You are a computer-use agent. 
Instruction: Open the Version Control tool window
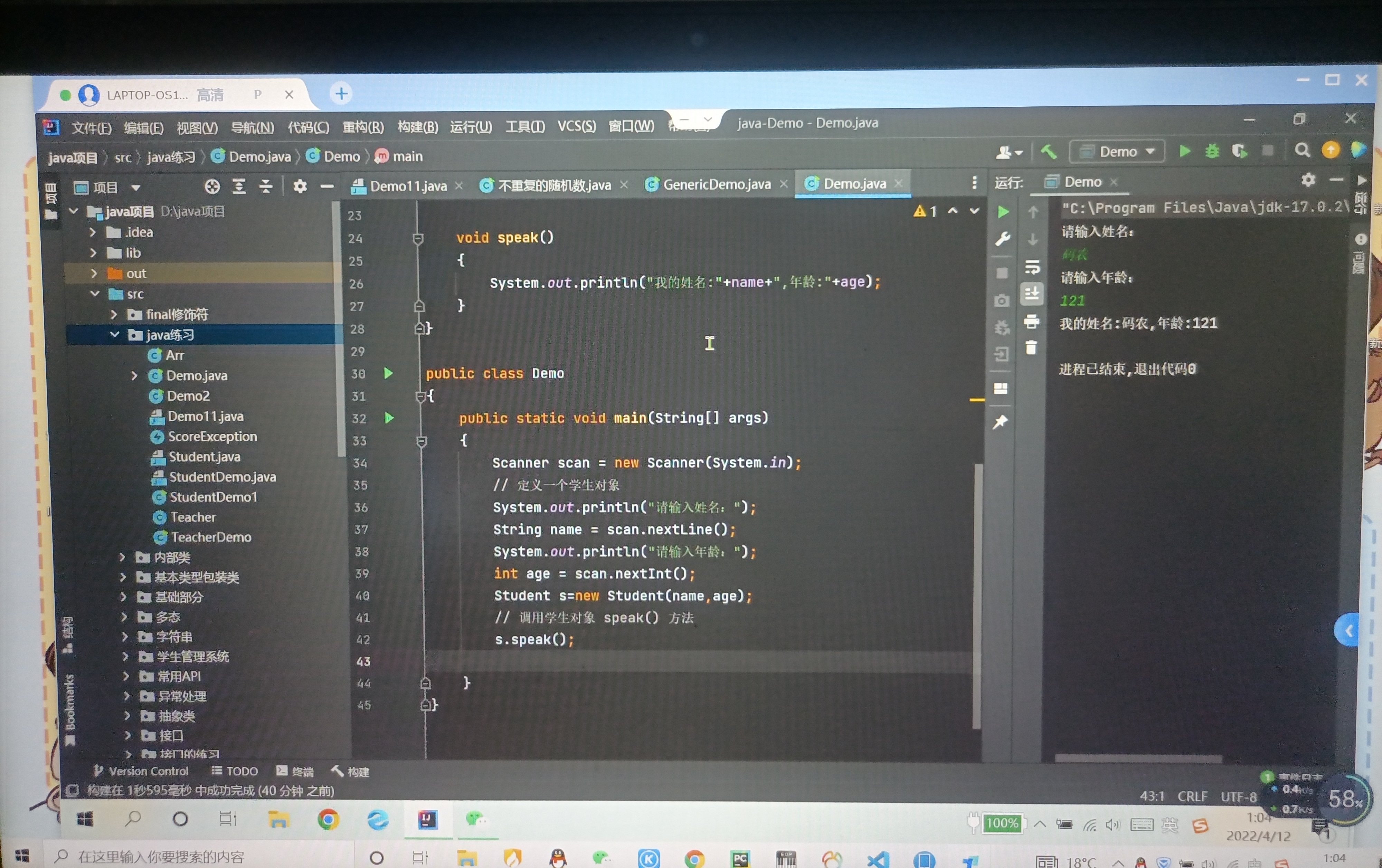(141, 771)
